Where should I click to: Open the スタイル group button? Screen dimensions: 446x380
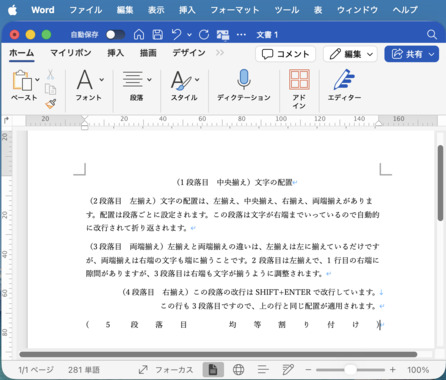click(184, 85)
